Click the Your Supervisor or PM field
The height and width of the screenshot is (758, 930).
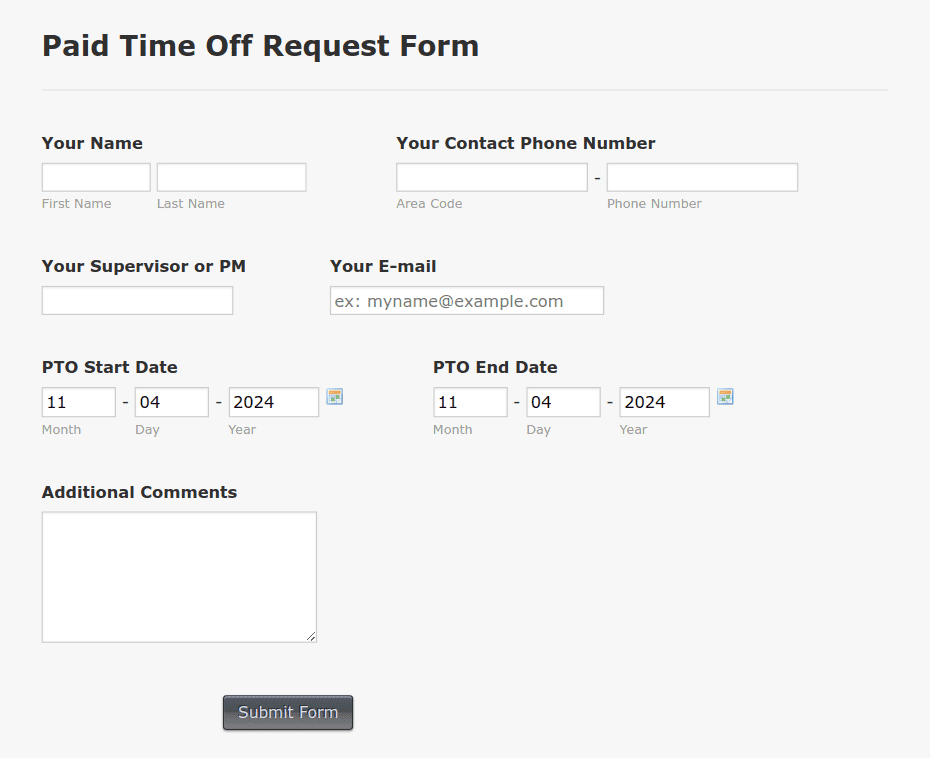(x=137, y=300)
